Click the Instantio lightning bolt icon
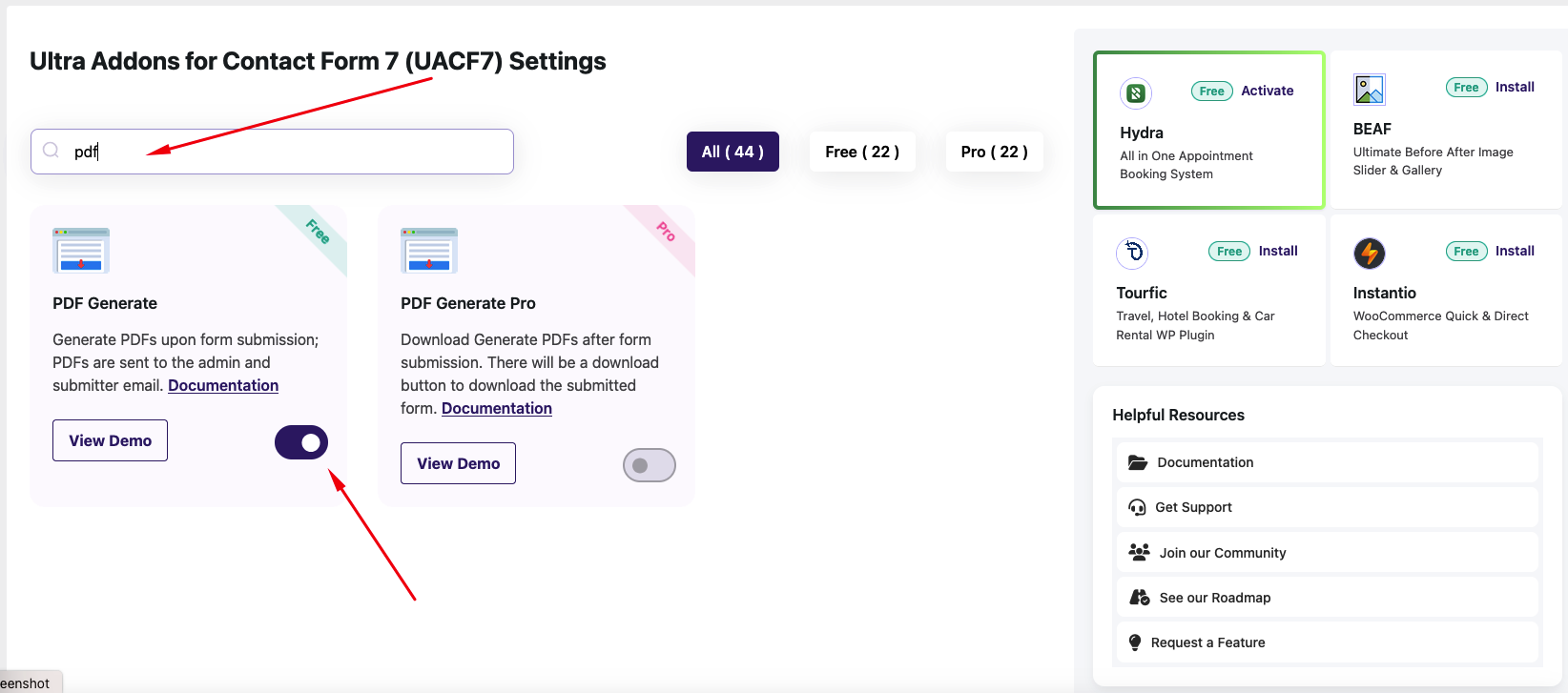 (x=1370, y=254)
